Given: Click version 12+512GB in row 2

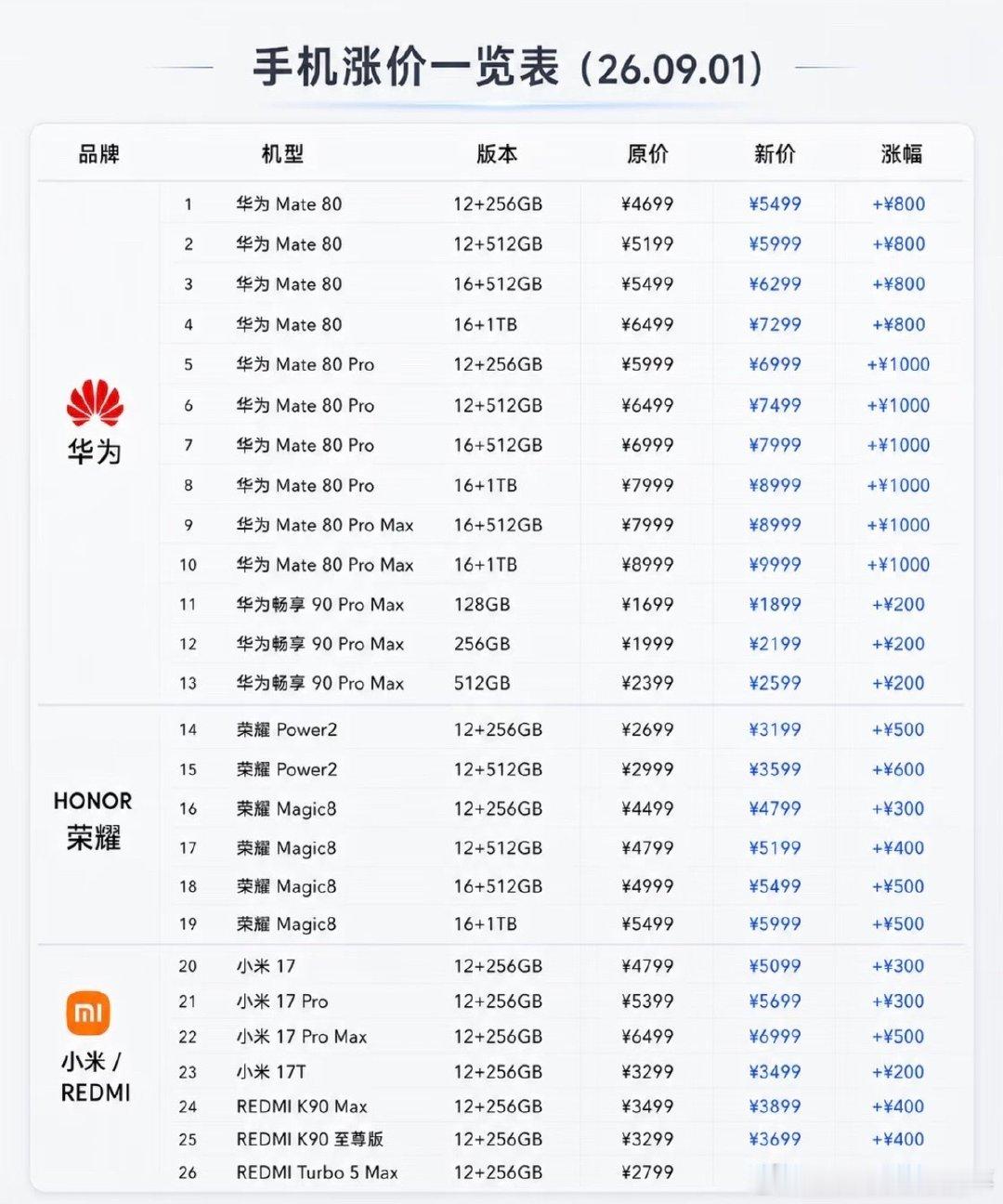Looking at the screenshot, I should coord(498,244).
